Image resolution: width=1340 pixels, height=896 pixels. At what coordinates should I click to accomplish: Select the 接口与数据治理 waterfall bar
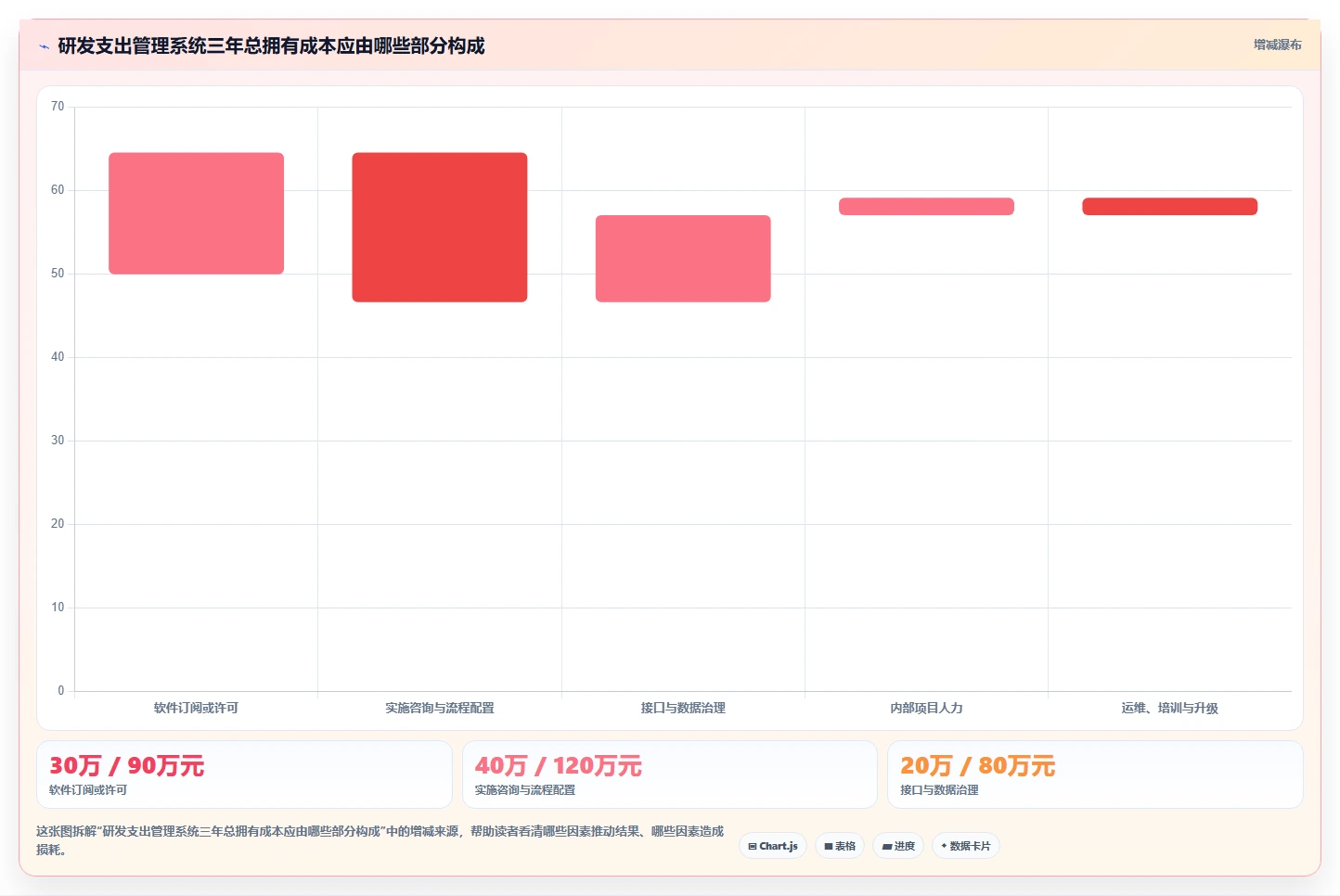683,259
